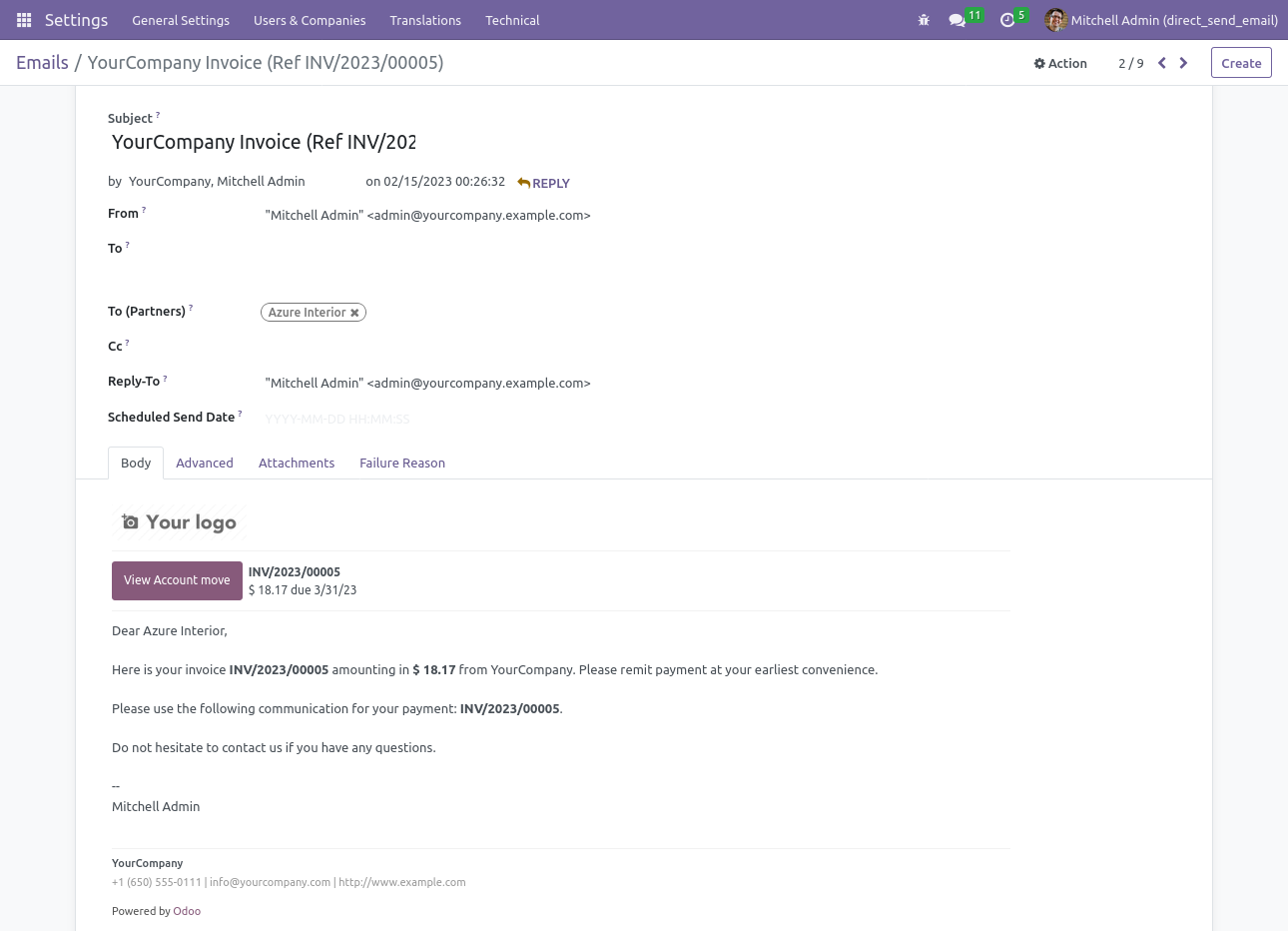Go back to Emails breadcrumb
The width and height of the screenshot is (1288, 931).
42,62
